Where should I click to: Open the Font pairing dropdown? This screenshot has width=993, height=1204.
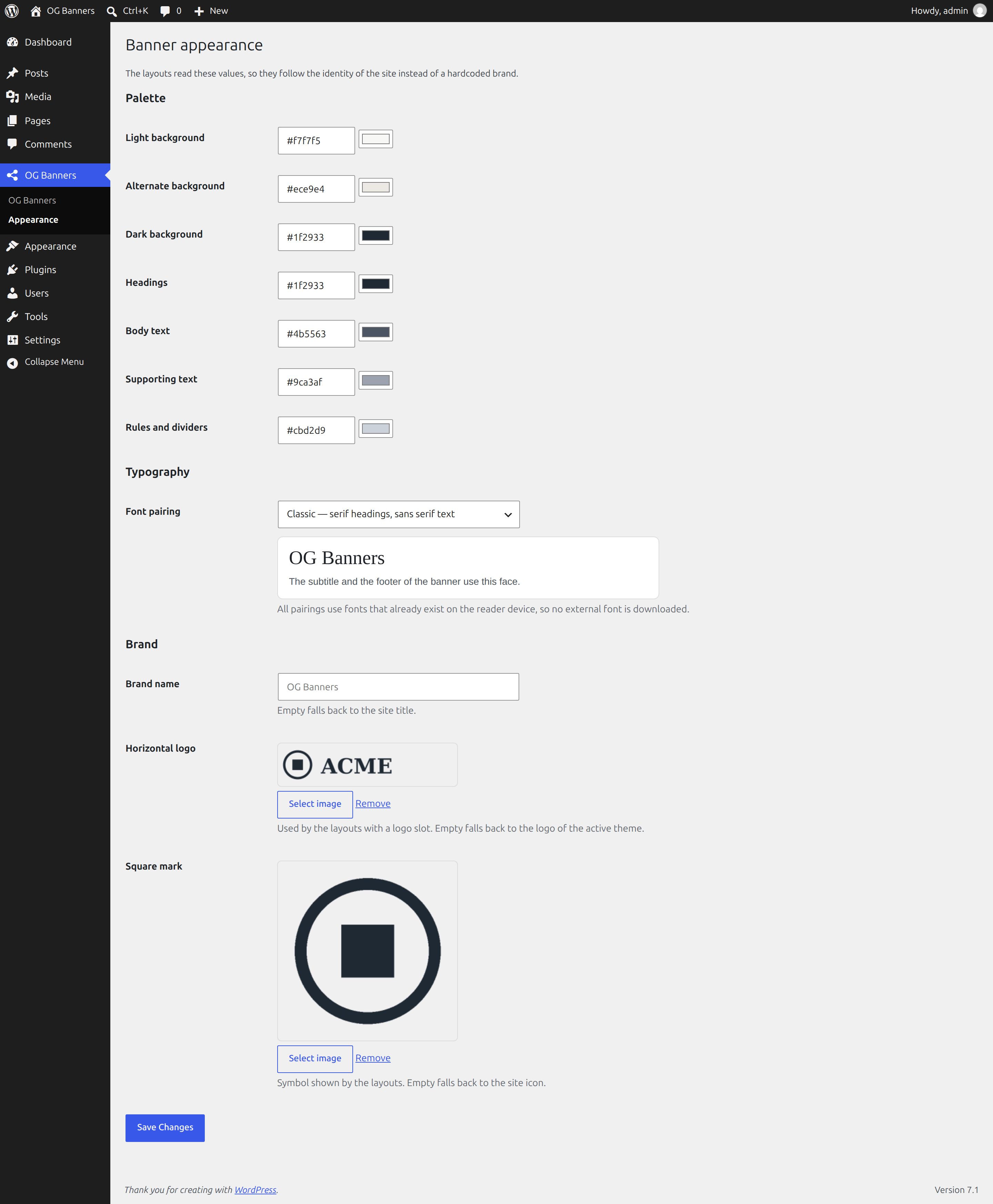(x=399, y=514)
